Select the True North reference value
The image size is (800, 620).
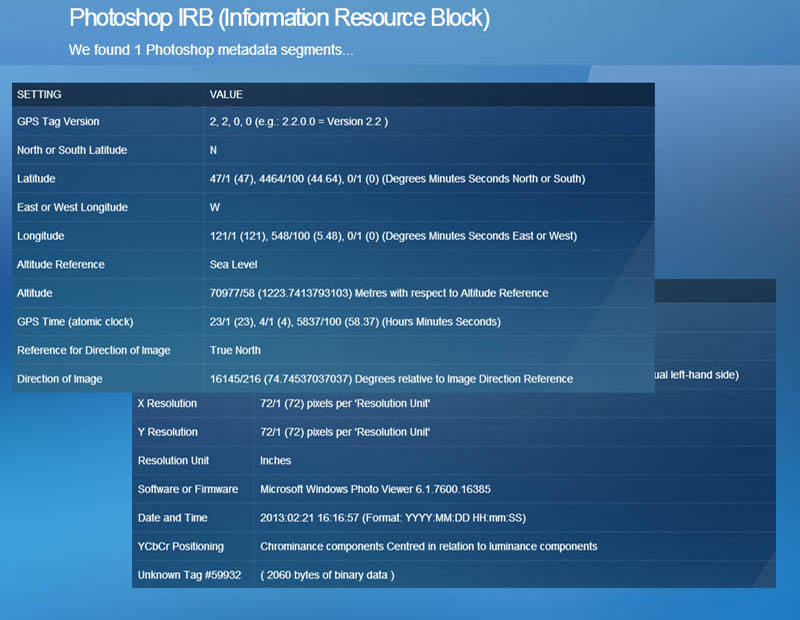pyautogui.click(x=235, y=350)
